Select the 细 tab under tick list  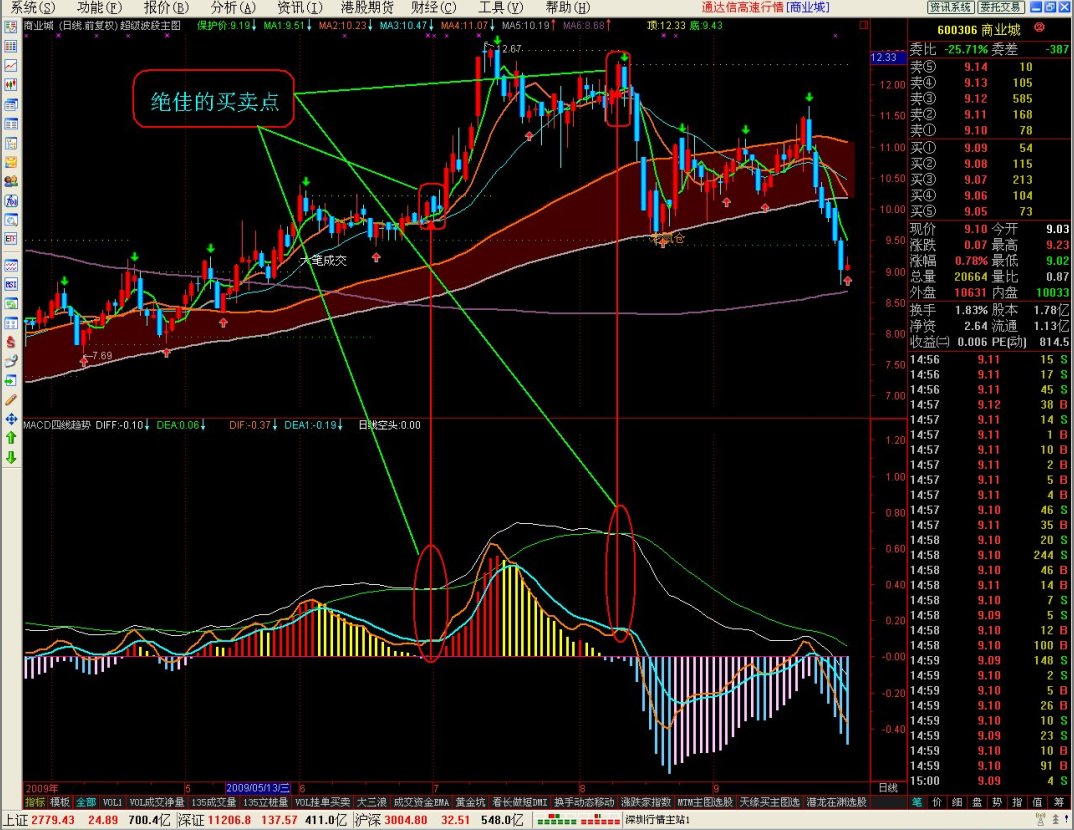coord(957,802)
